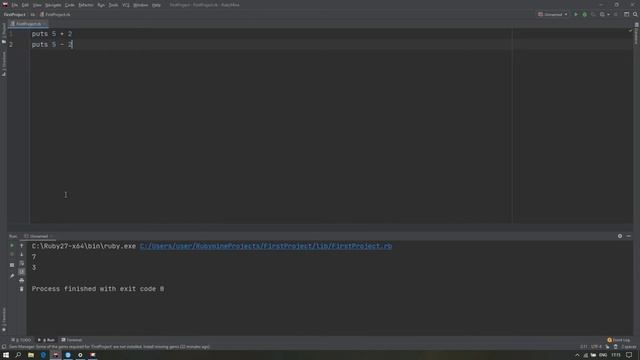The width and height of the screenshot is (640, 360).
Task: Toggle scroll to end in Run console
Action: pos(22,272)
